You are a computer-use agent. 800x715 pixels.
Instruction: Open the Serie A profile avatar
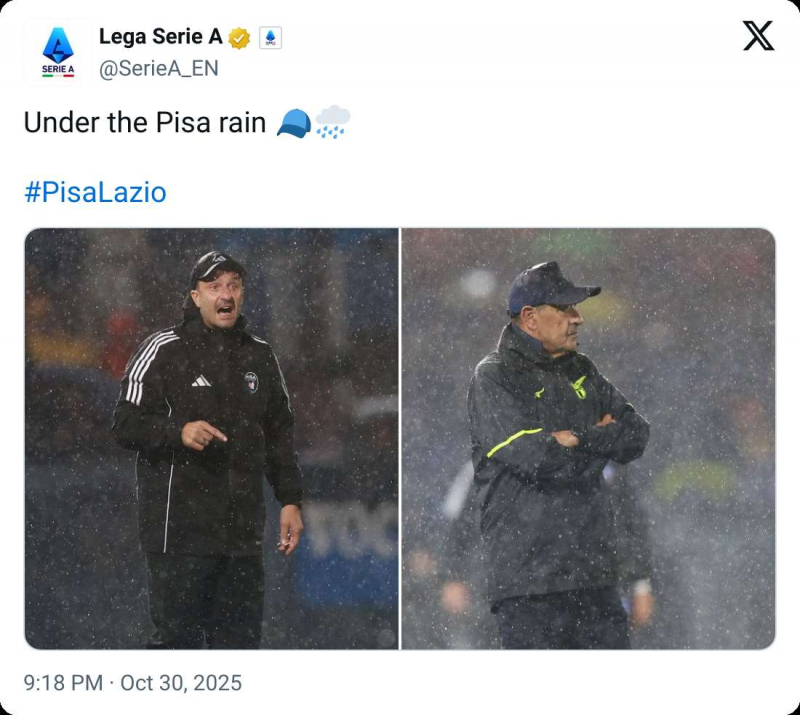[x=57, y=51]
